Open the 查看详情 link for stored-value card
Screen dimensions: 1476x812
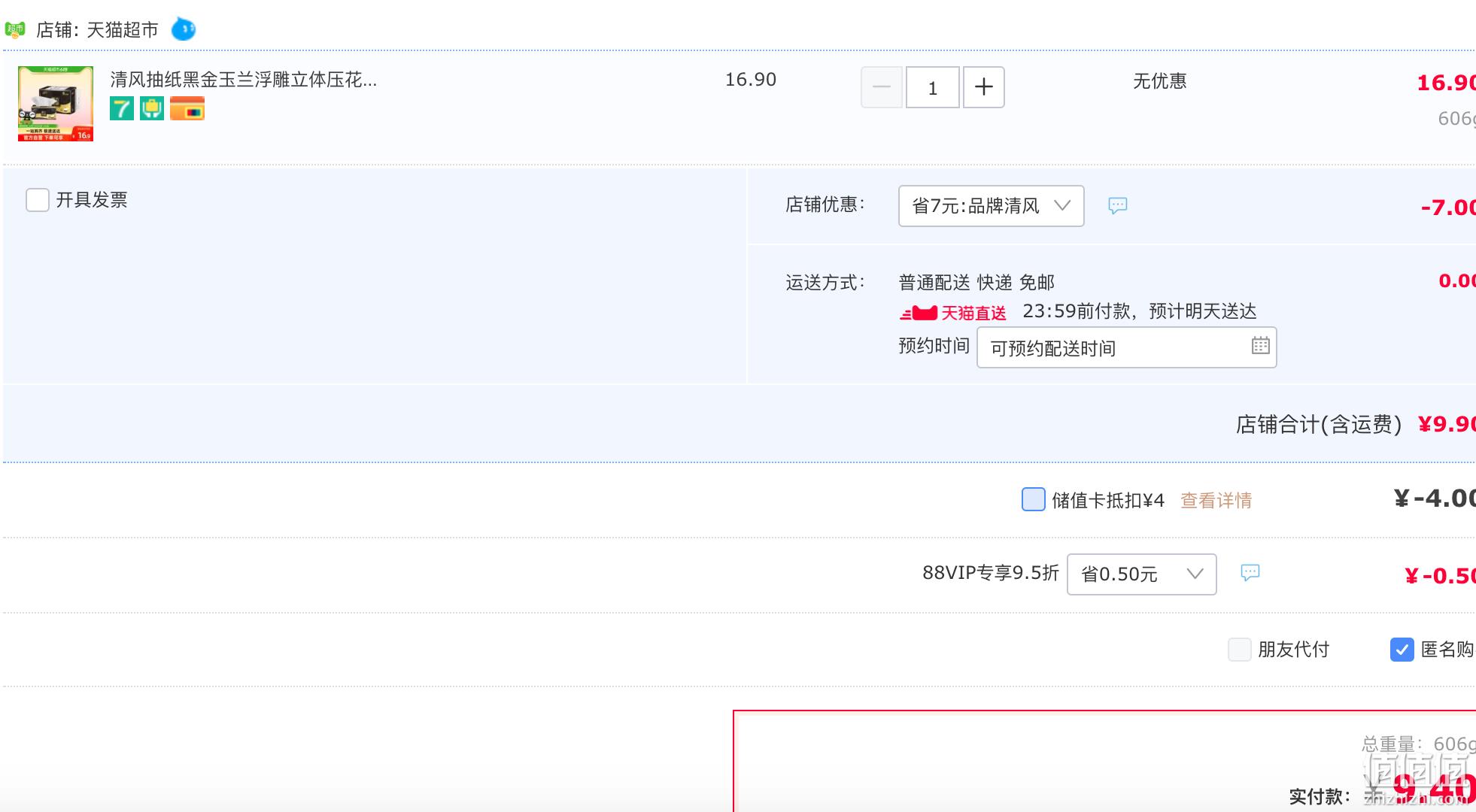click(1216, 501)
